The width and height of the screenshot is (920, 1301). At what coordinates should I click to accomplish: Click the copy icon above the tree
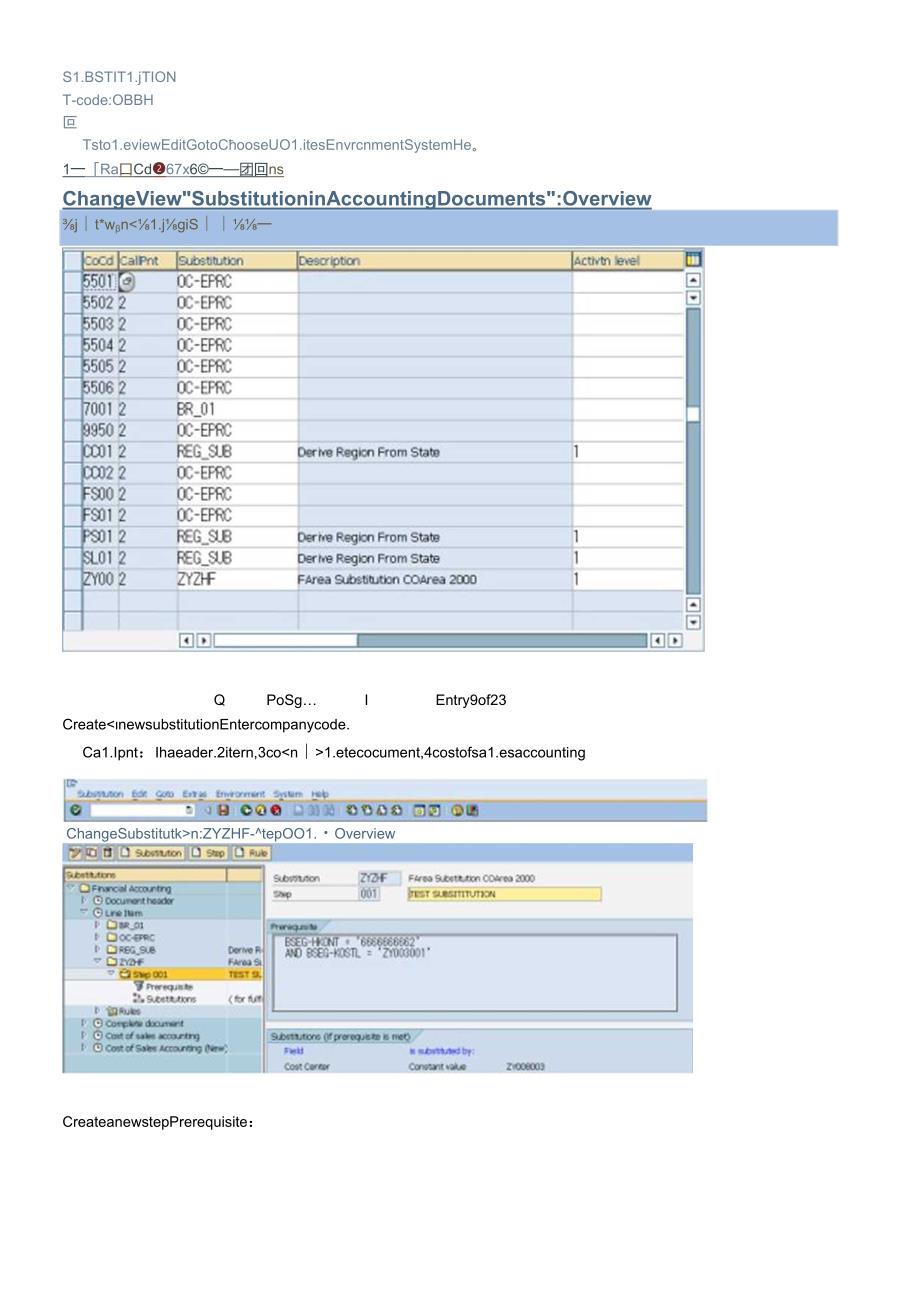91,853
